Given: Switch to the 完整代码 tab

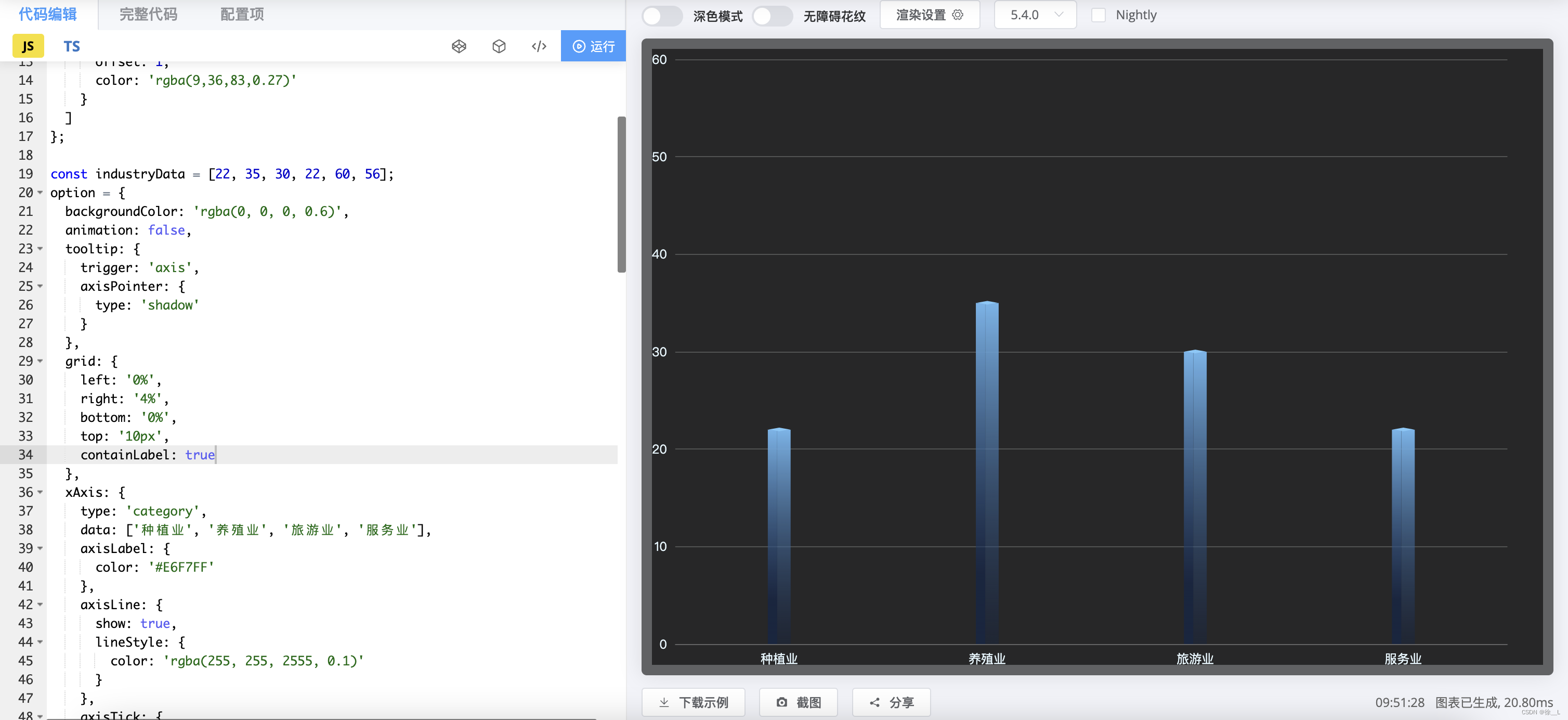Looking at the screenshot, I should click(x=148, y=15).
